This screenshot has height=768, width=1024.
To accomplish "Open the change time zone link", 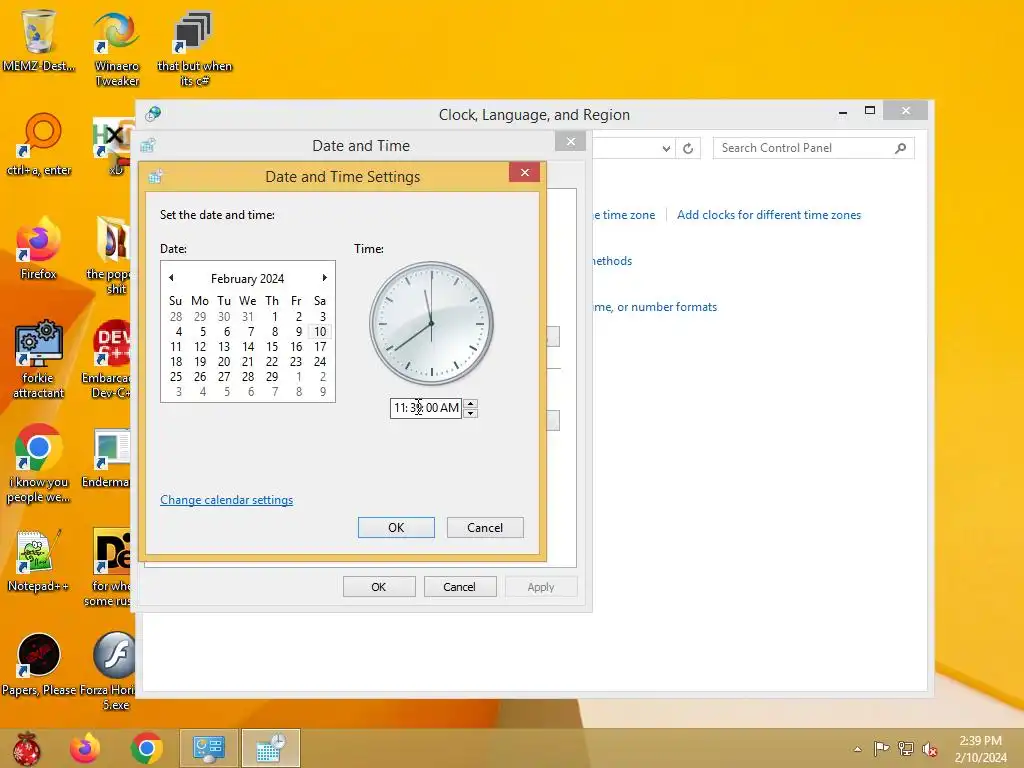I will [x=624, y=215].
